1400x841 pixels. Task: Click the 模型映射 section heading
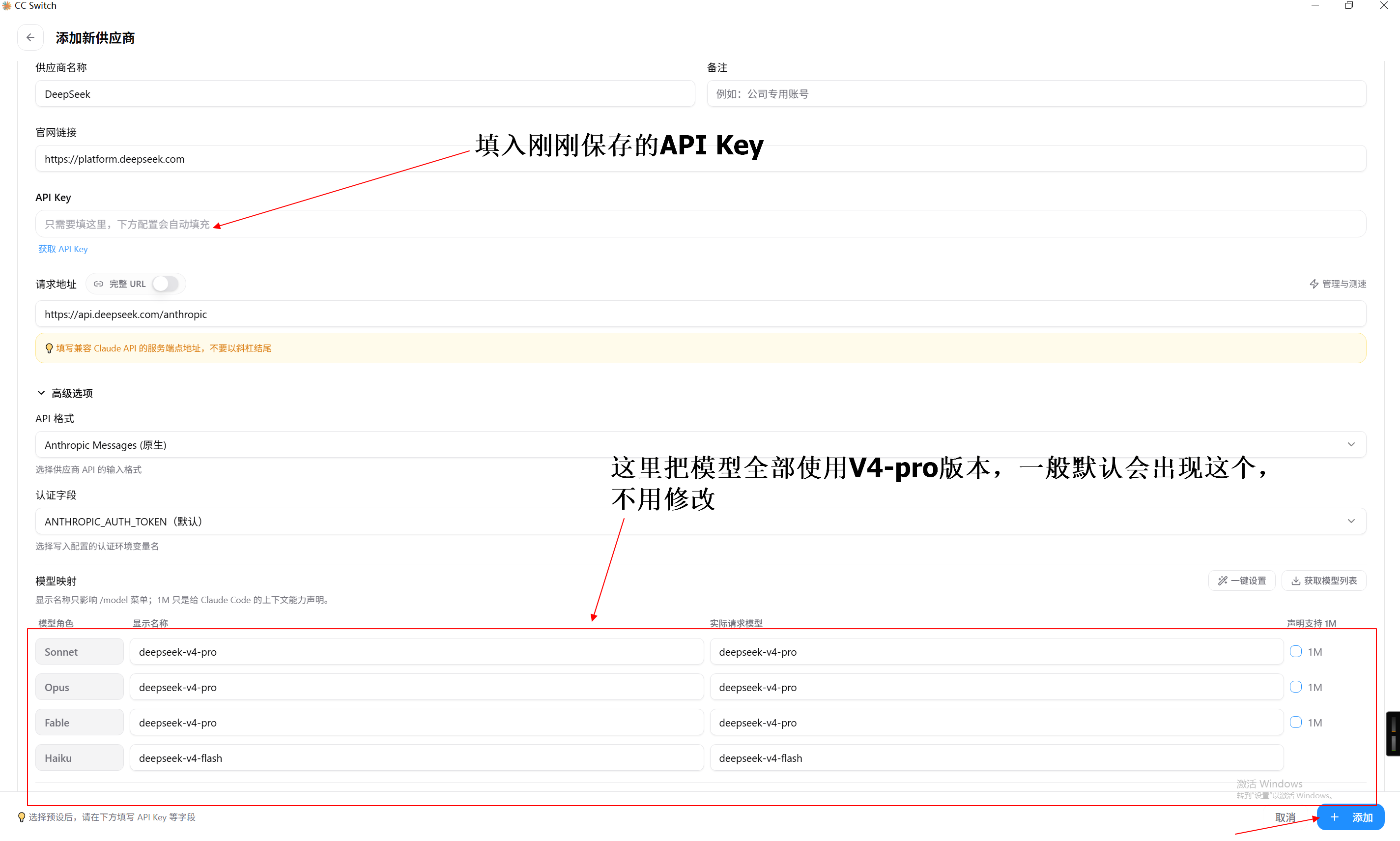tap(56, 581)
